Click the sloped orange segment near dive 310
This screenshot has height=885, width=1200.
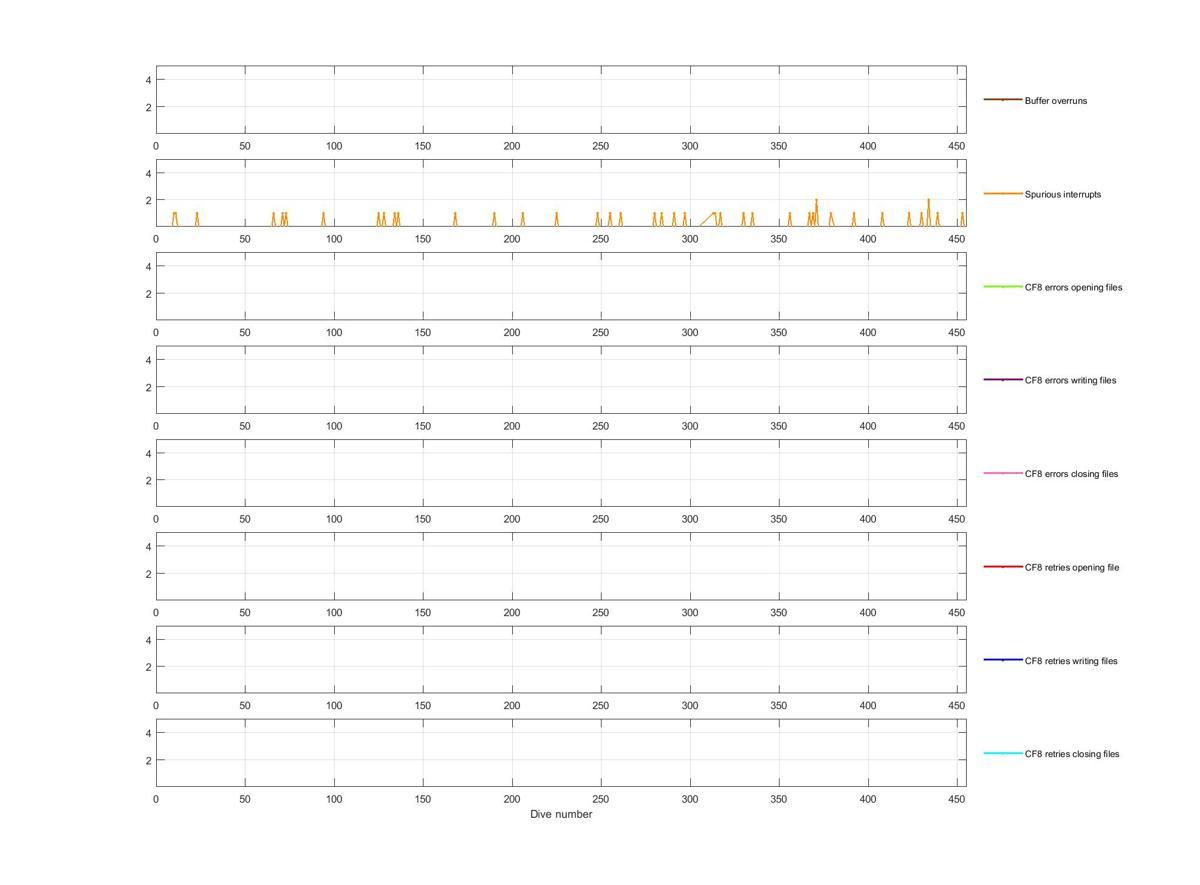(707, 219)
